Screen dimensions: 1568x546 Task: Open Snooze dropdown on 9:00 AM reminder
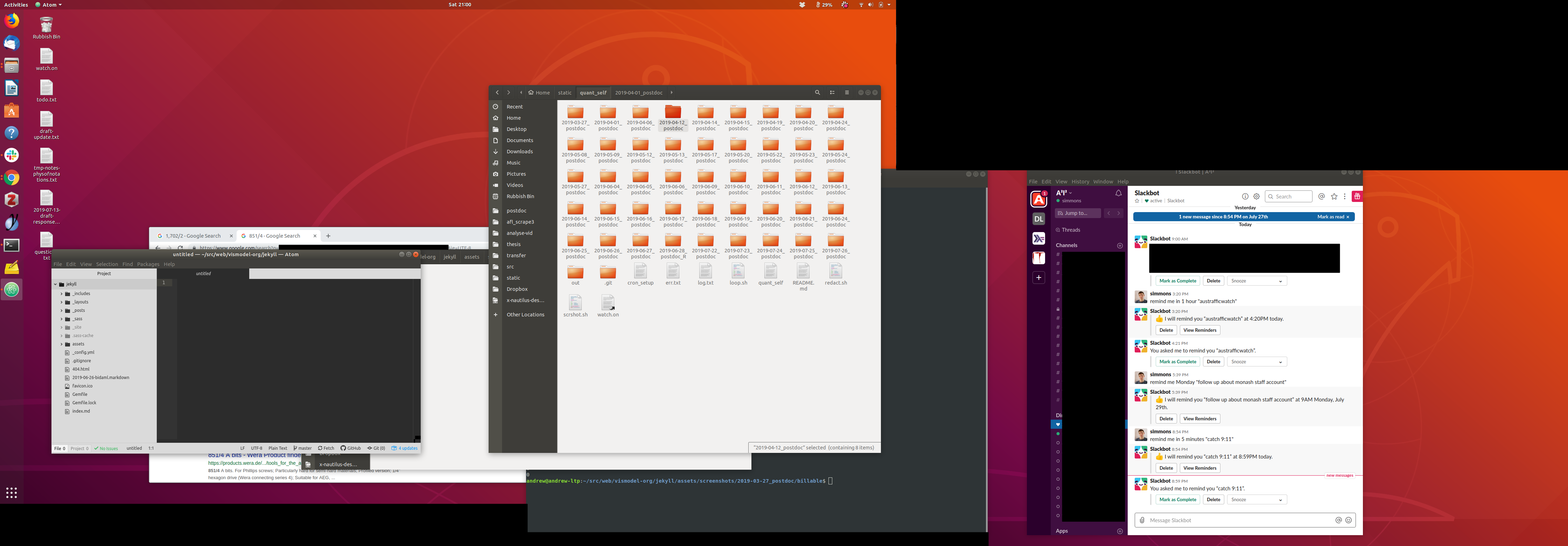1256,281
